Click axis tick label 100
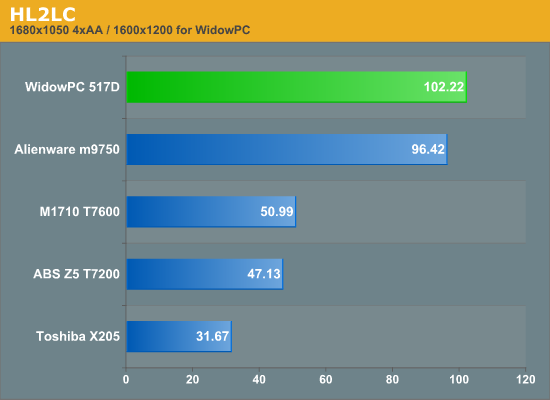Viewport: 550px width, 400px height. pos(459,379)
